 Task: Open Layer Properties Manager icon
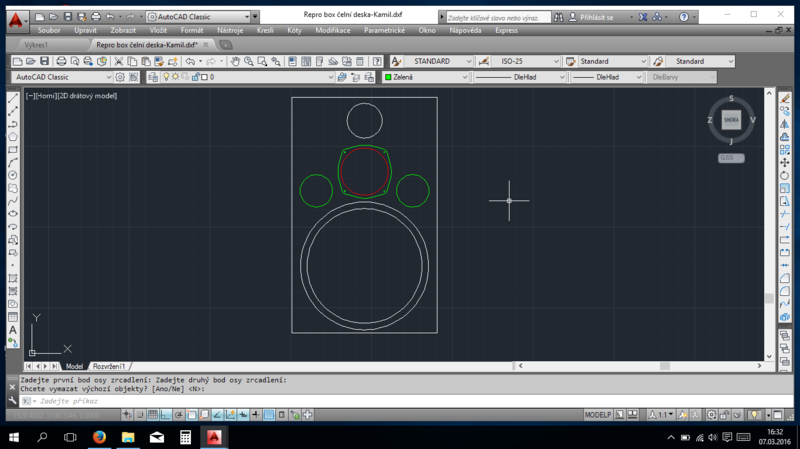click(153, 77)
